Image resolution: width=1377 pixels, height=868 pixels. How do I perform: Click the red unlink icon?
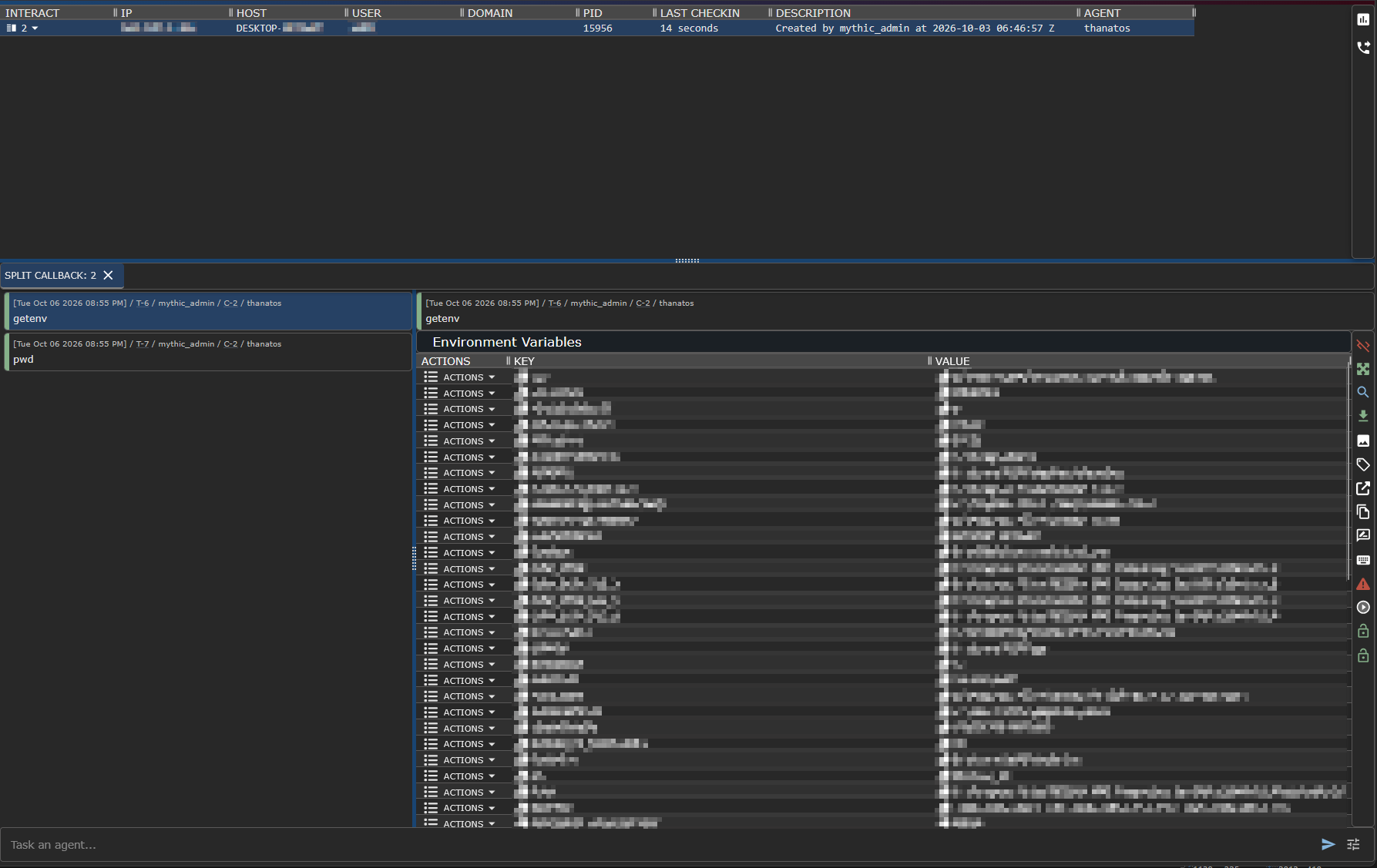point(1363,346)
